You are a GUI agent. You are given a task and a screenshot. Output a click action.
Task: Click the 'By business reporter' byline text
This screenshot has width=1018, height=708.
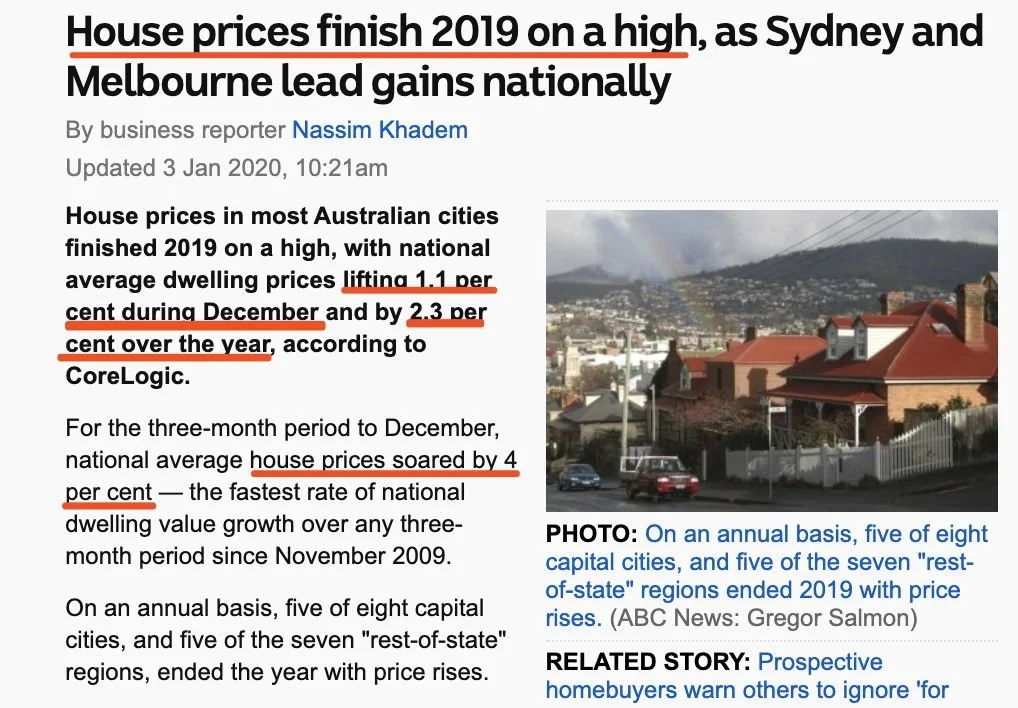pyautogui.click(x=175, y=130)
